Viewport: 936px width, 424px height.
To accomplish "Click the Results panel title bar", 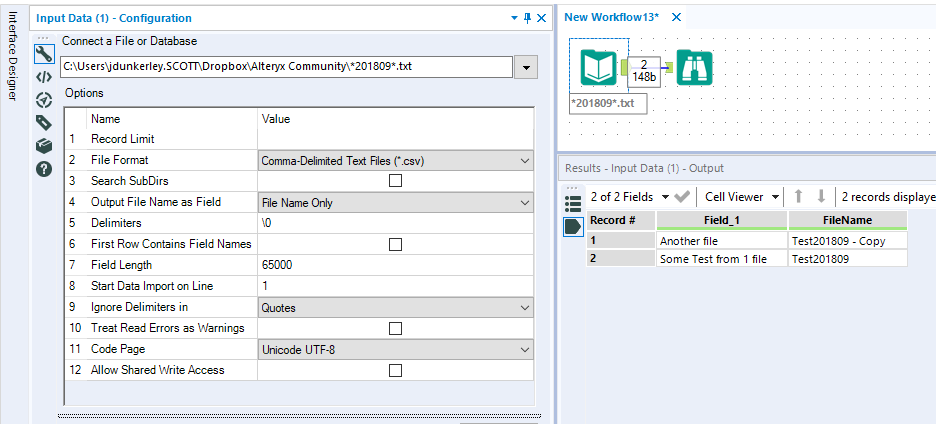I will point(747,168).
